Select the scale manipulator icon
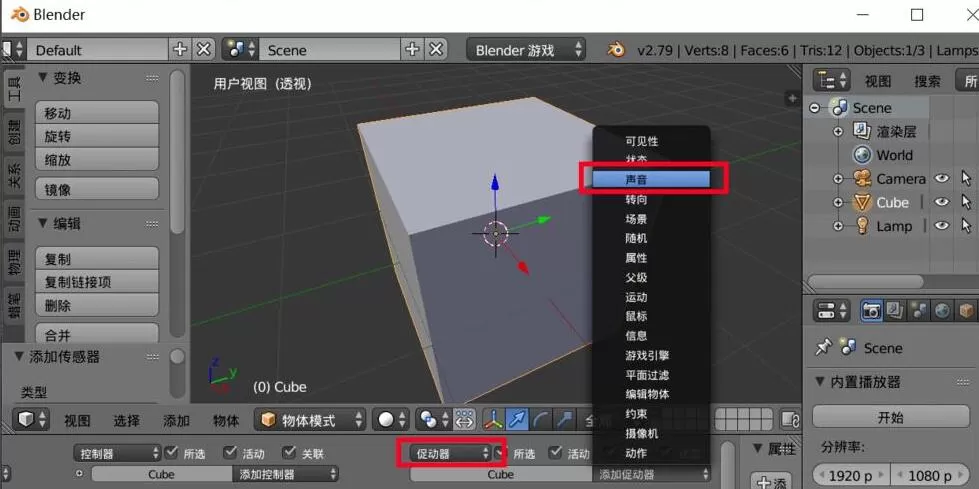979x489 pixels. [564, 420]
